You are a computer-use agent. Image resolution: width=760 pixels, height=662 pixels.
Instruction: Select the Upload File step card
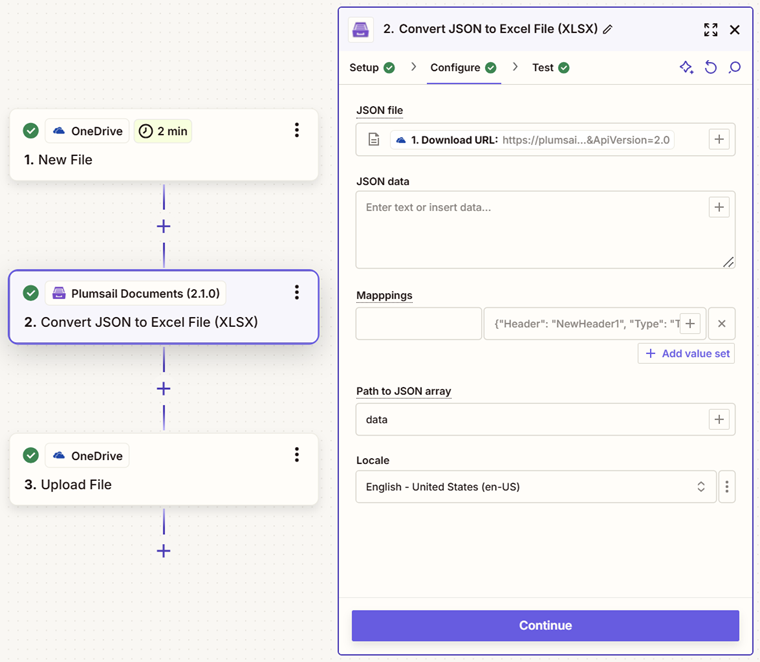pos(164,470)
